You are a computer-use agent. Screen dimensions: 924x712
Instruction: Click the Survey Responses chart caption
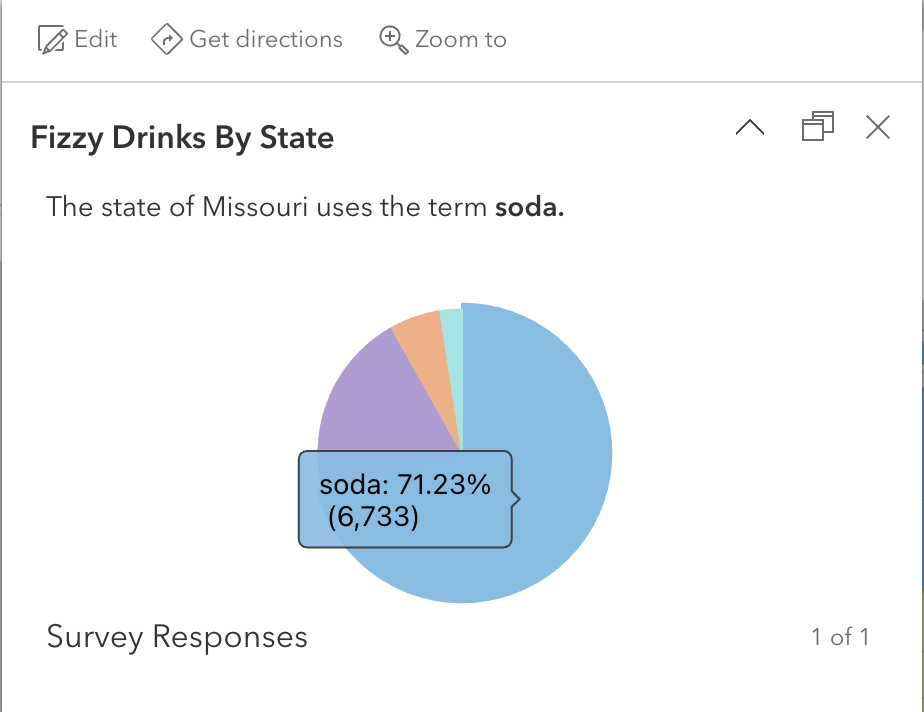point(177,637)
